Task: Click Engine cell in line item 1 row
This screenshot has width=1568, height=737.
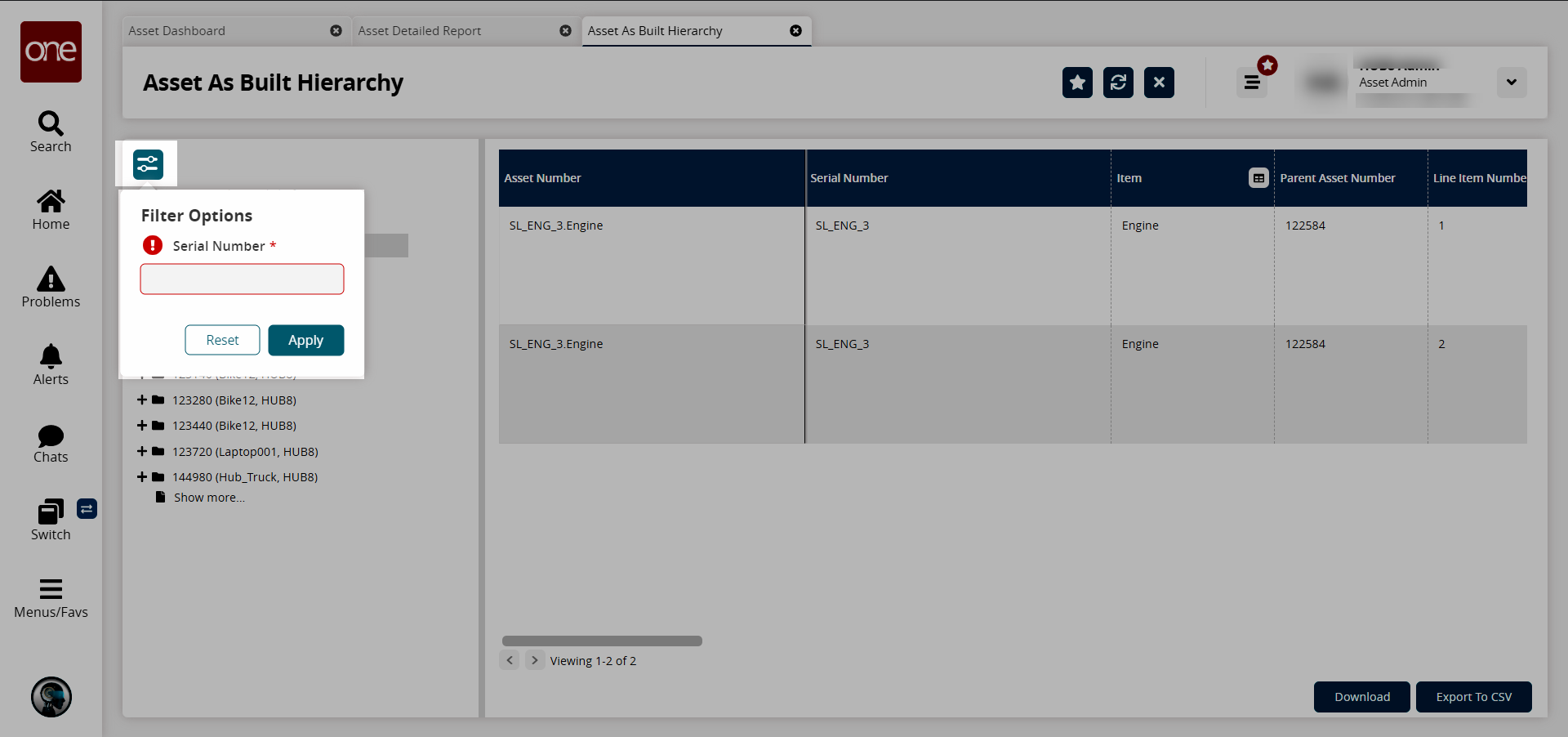Action: tap(1140, 226)
